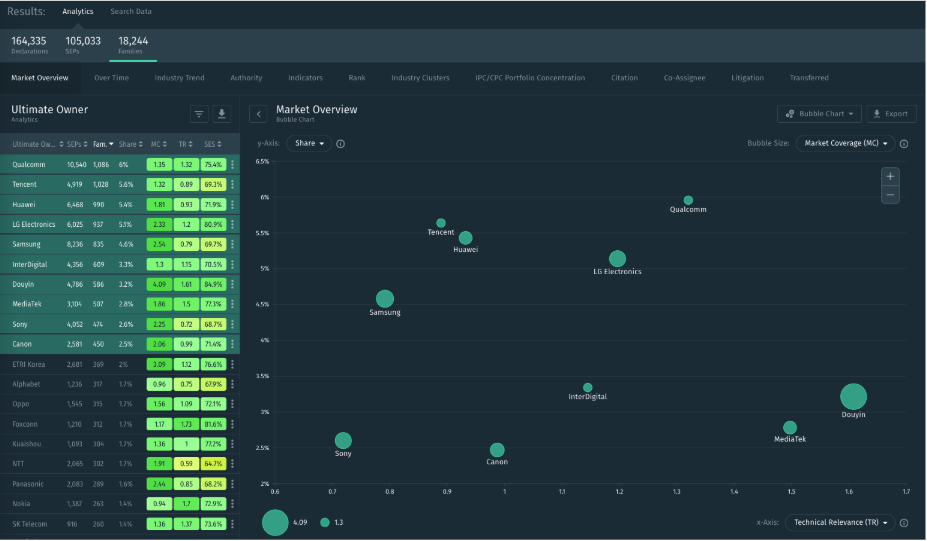Screen dimensions: 927x541
Task: Show info for the Bubble Size selector
Action: (904, 144)
